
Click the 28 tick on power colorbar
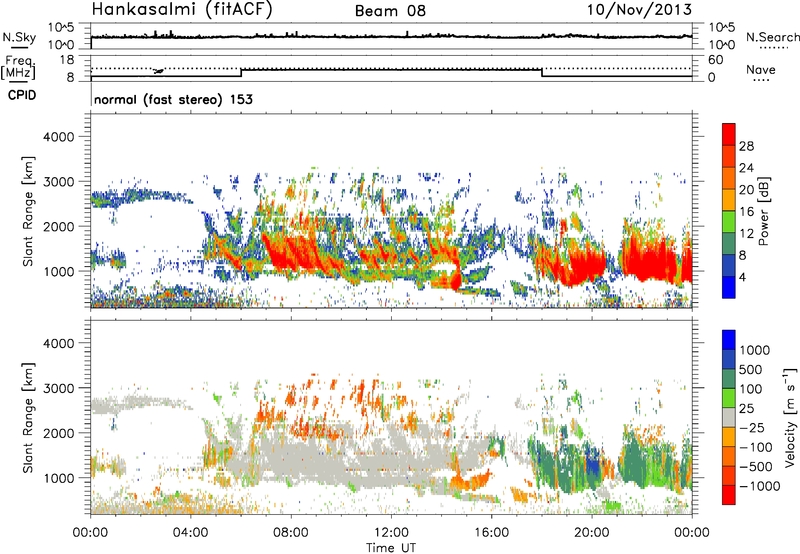pos(746,146)
